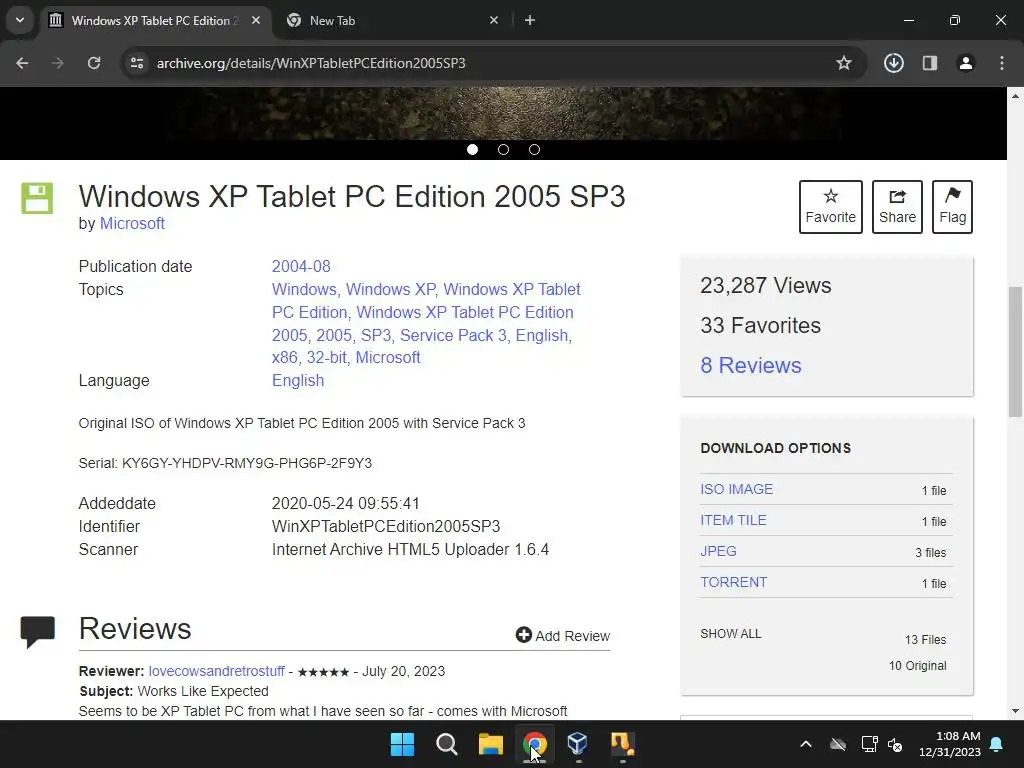Open the Service Pack 3 topic link
This screenshot has width=1024, height=768.
pyautogui.click(x=453, y=335)
